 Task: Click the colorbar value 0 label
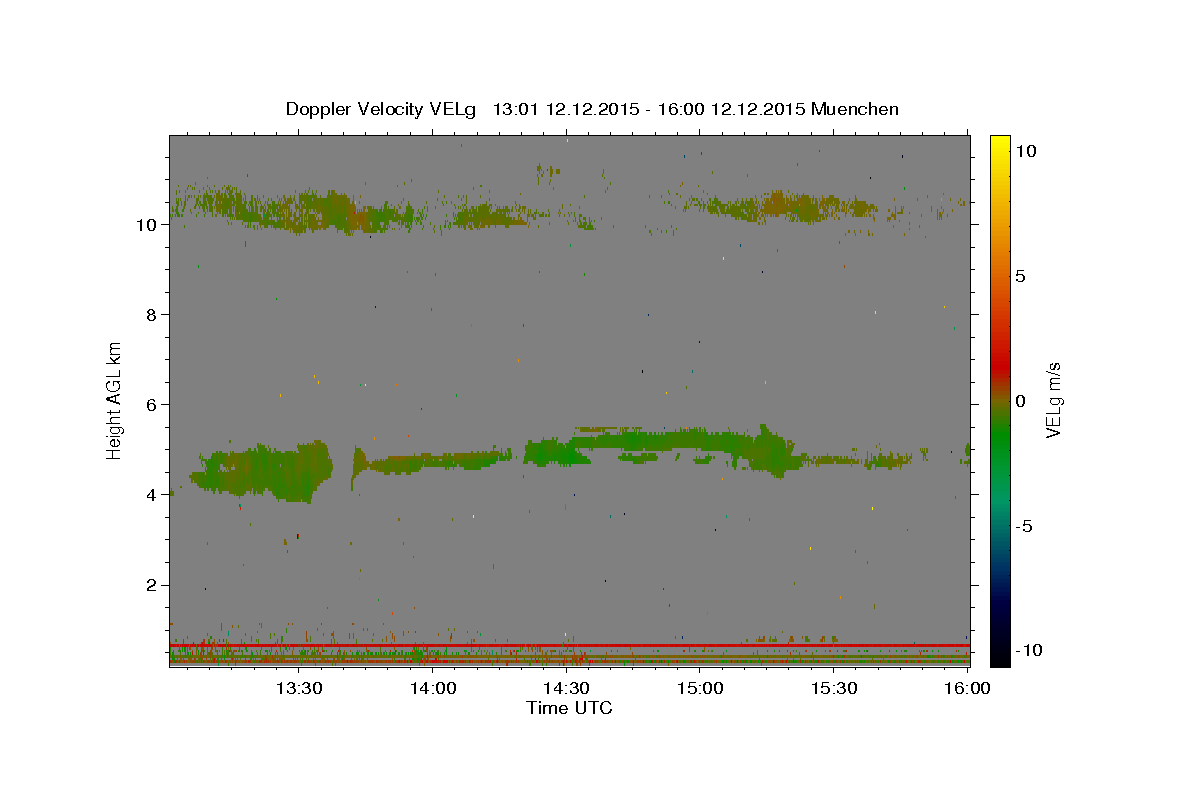coord(1021,401)
